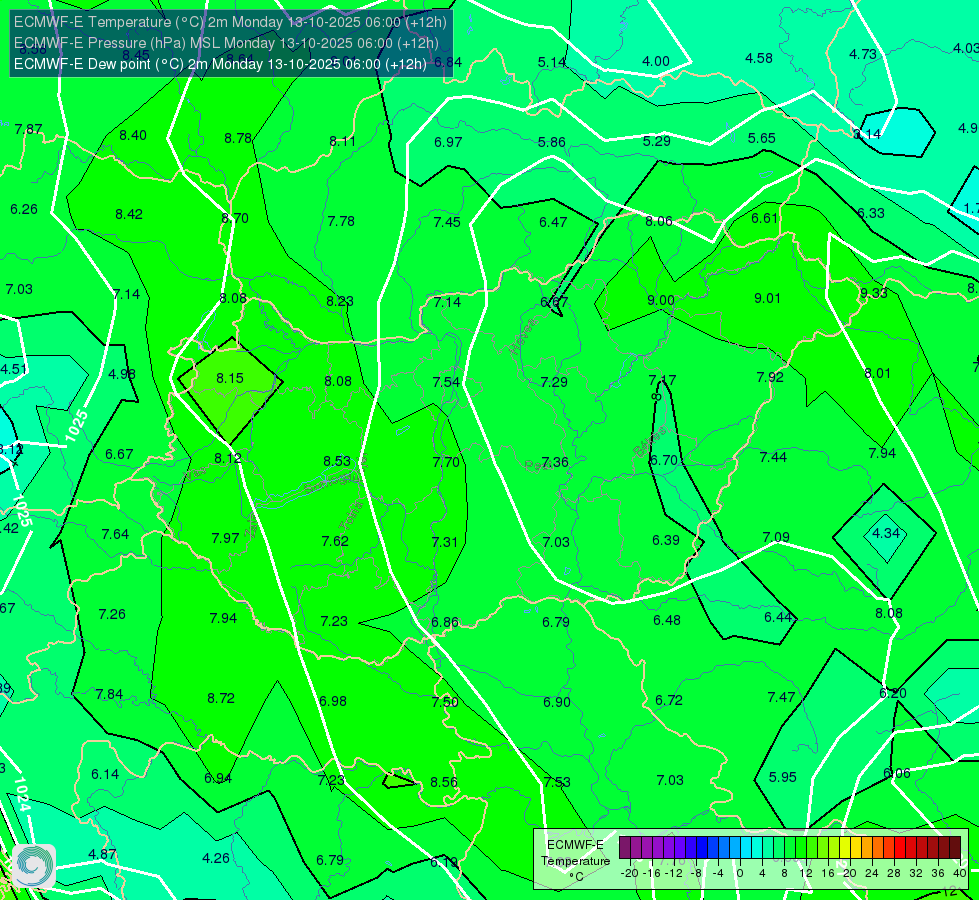Click the 8.15 value inside the diamond contour
The height and width of the screenshot is (900, 979).
[230, 378]
